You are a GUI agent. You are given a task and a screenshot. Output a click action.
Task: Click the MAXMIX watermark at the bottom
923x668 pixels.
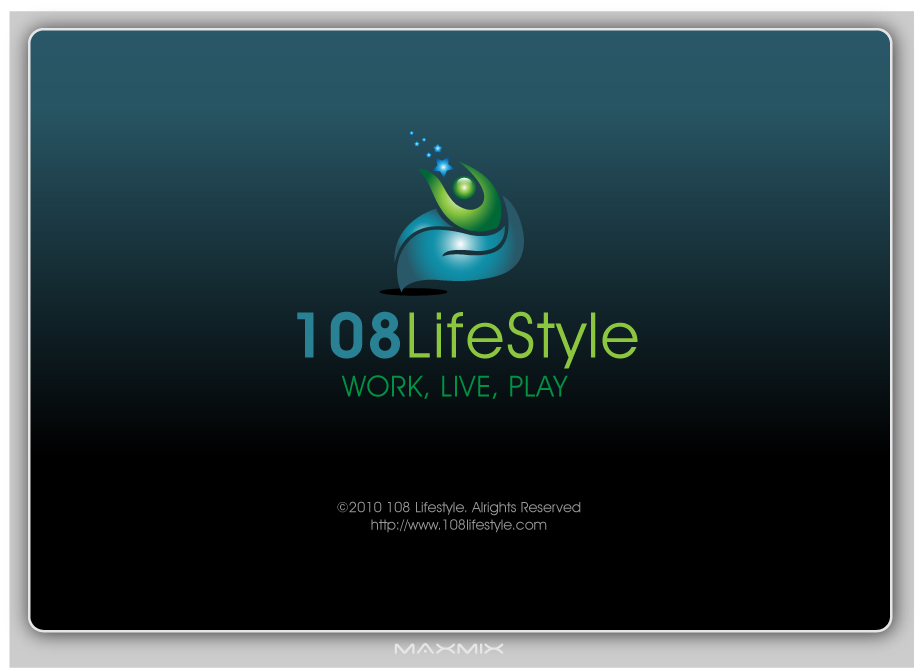coord(448,649)
